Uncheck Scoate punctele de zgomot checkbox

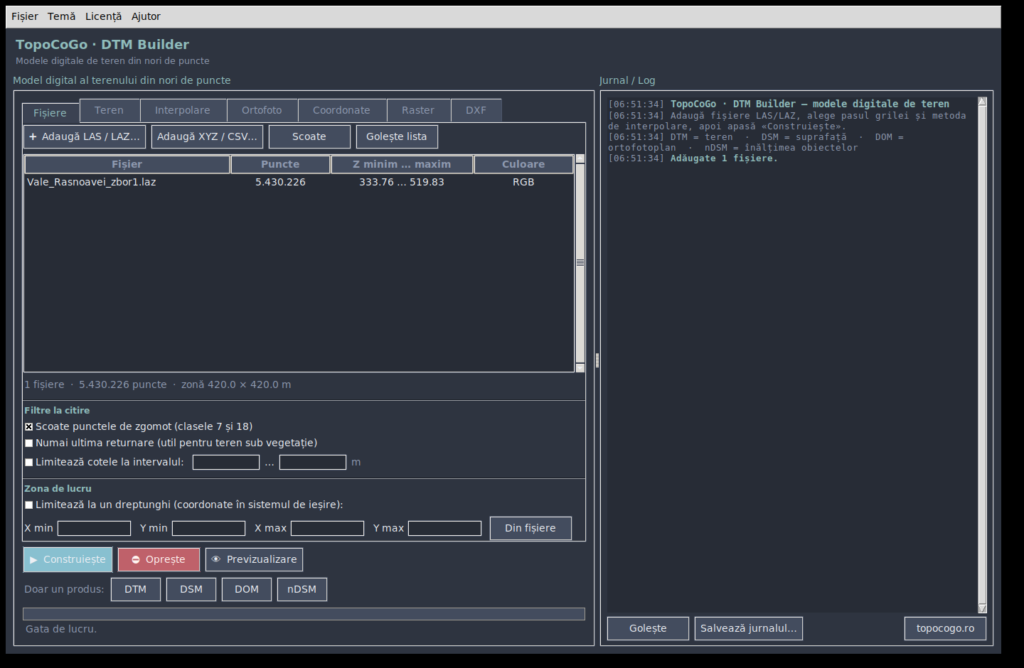point(29,426)
